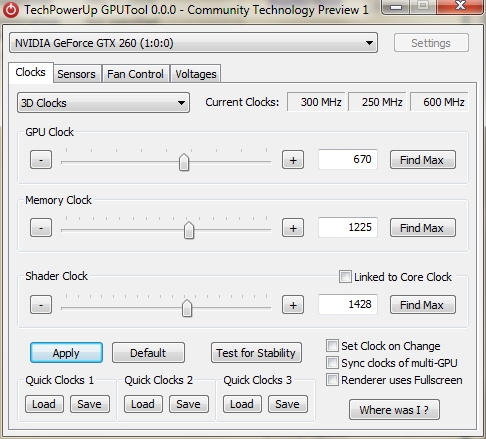
Task: Increase Shader Clock with plus button
Action: click(293, 305)
